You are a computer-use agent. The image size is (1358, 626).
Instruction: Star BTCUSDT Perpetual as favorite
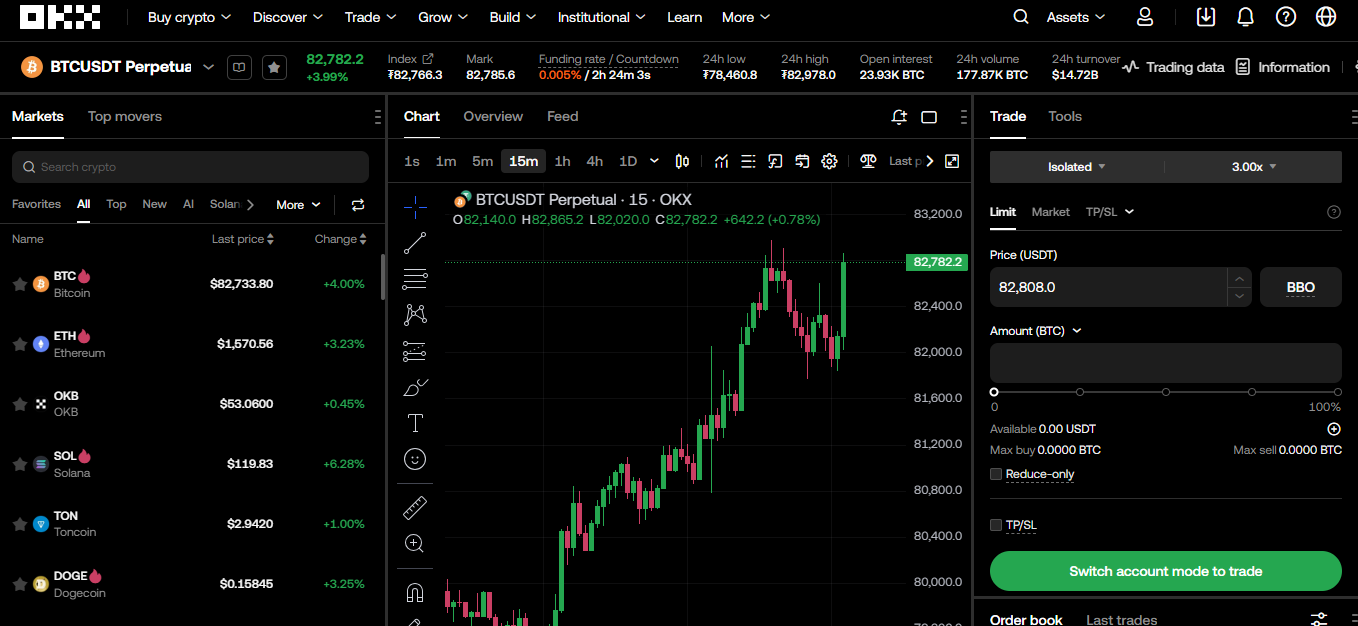click(274, 67)
